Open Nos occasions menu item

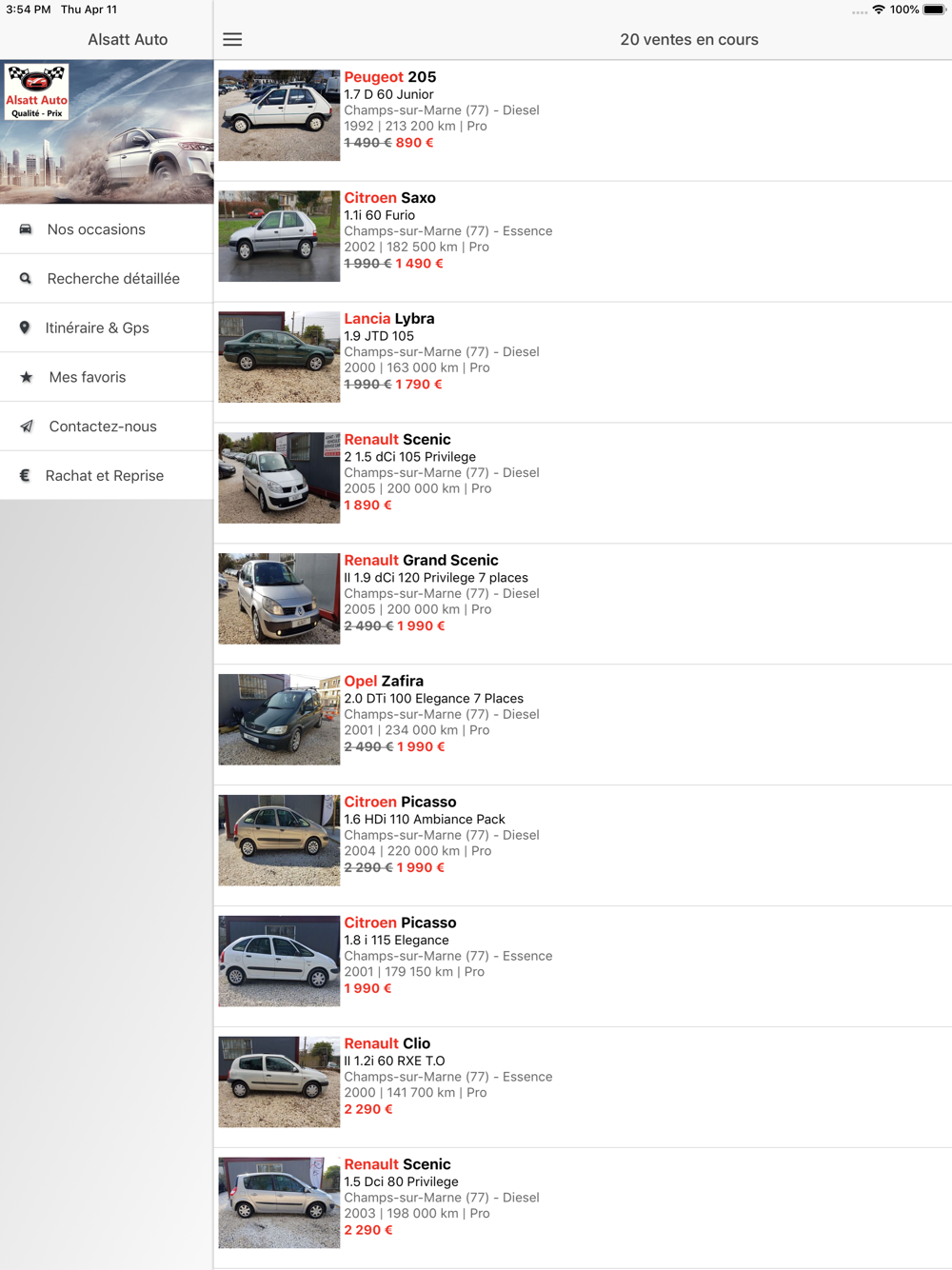[107, 229]
